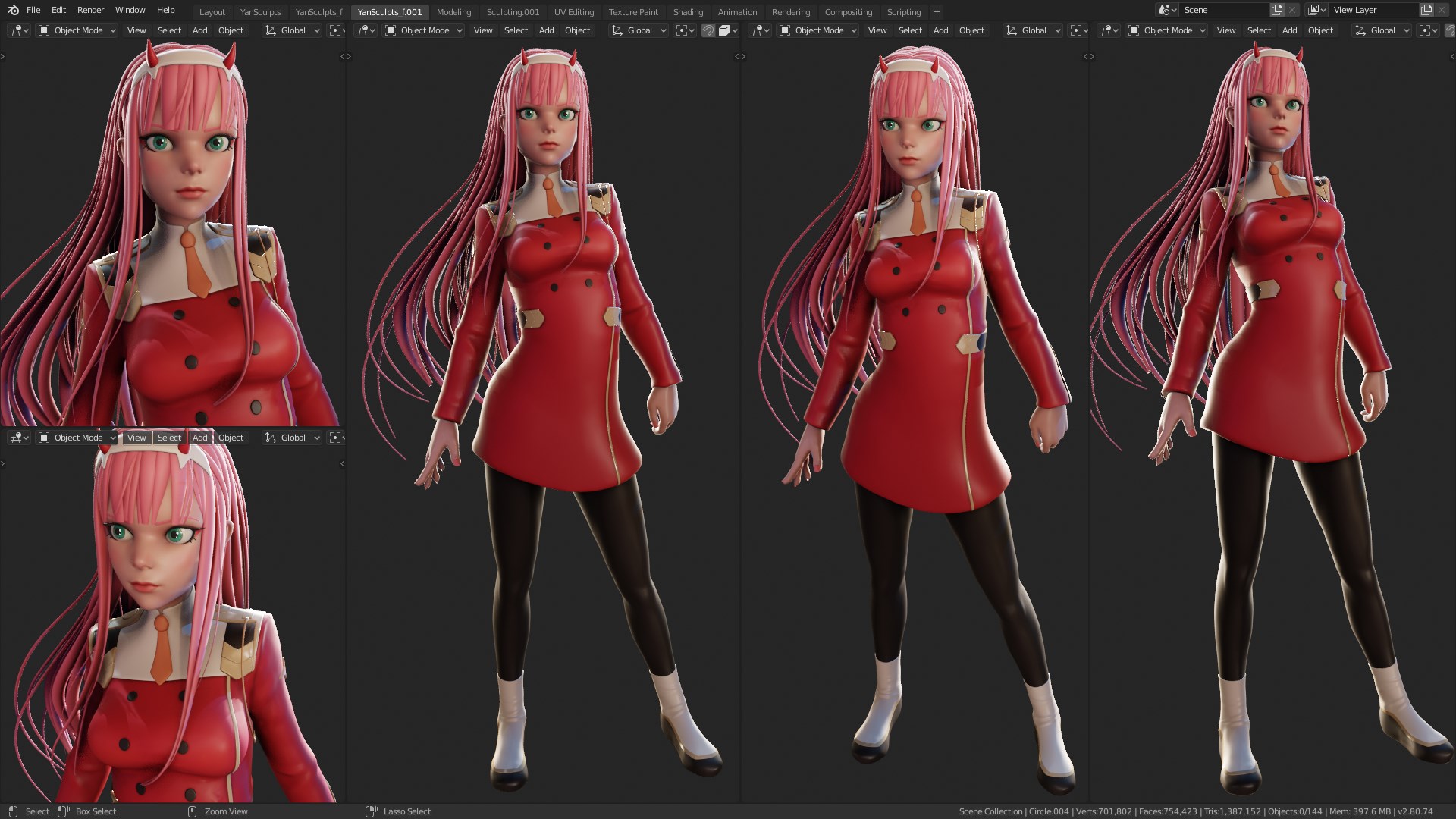Click the view layer browse icon
The image size is (1456, 819).
[1316, 10]
